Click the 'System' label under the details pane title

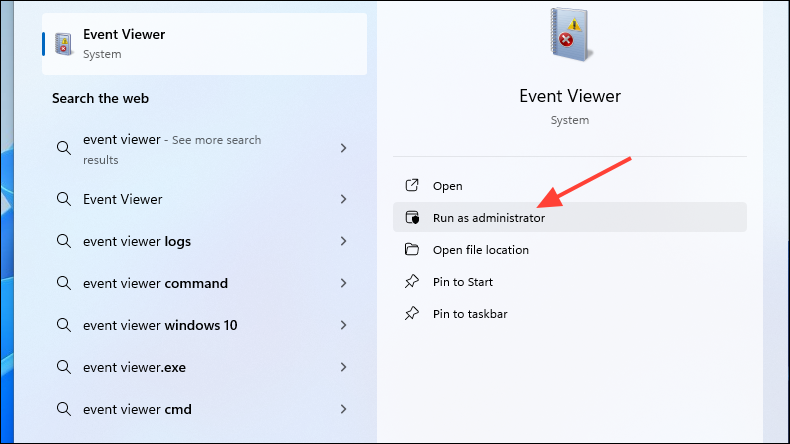click(x=570, y=120)
